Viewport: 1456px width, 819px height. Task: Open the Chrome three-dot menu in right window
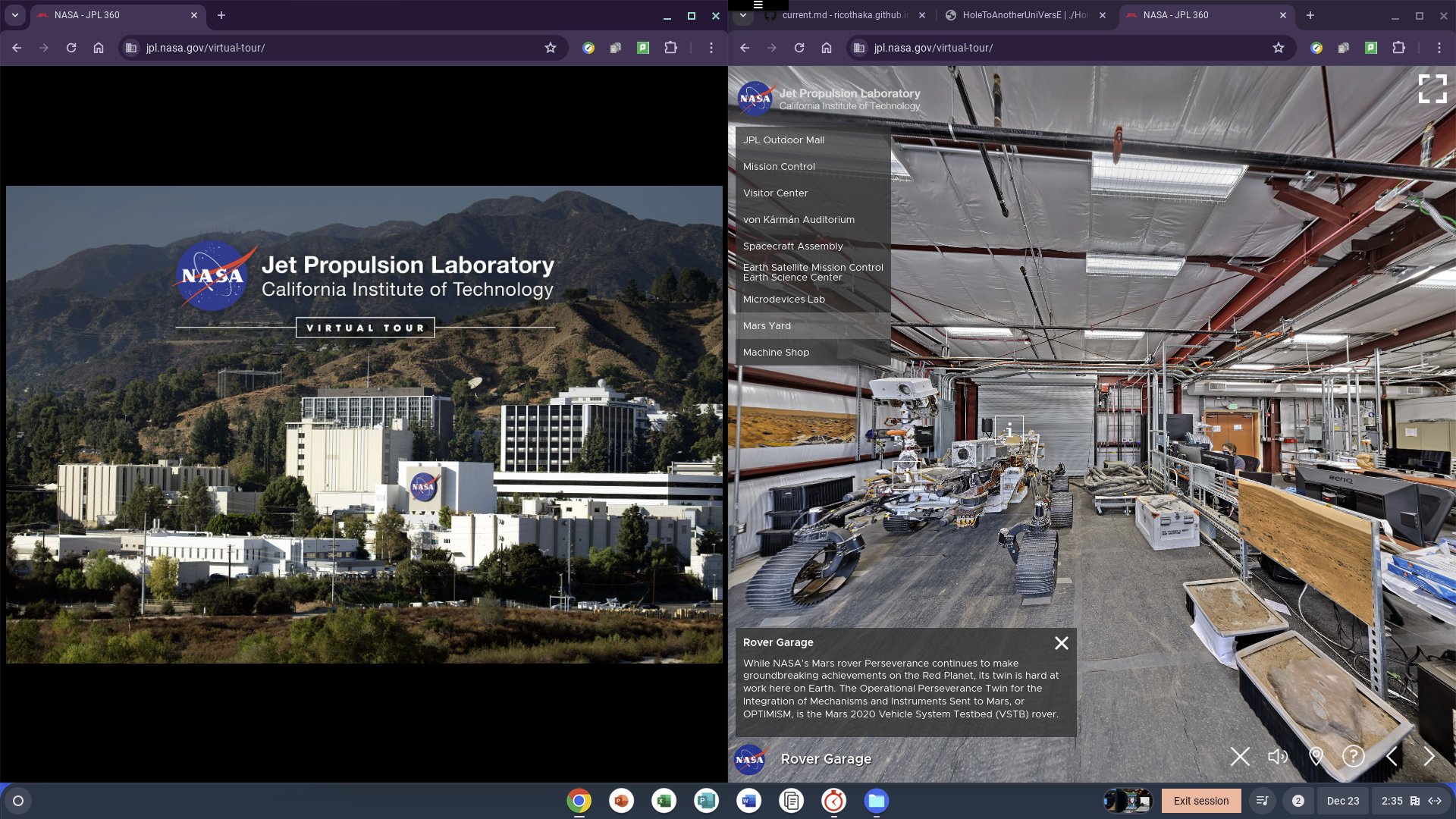click(1439, 48)
